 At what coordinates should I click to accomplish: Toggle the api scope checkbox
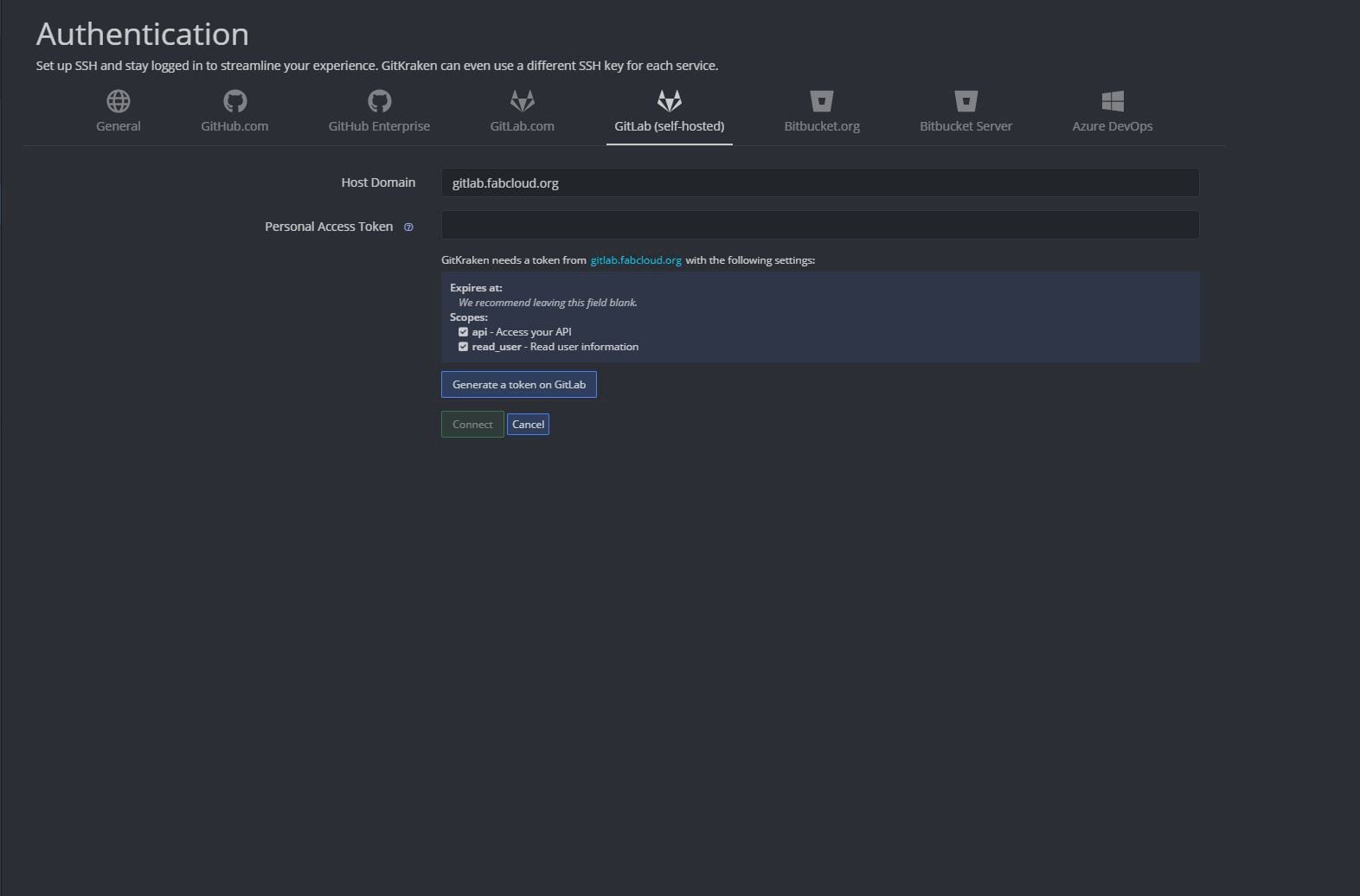(463, 332)
